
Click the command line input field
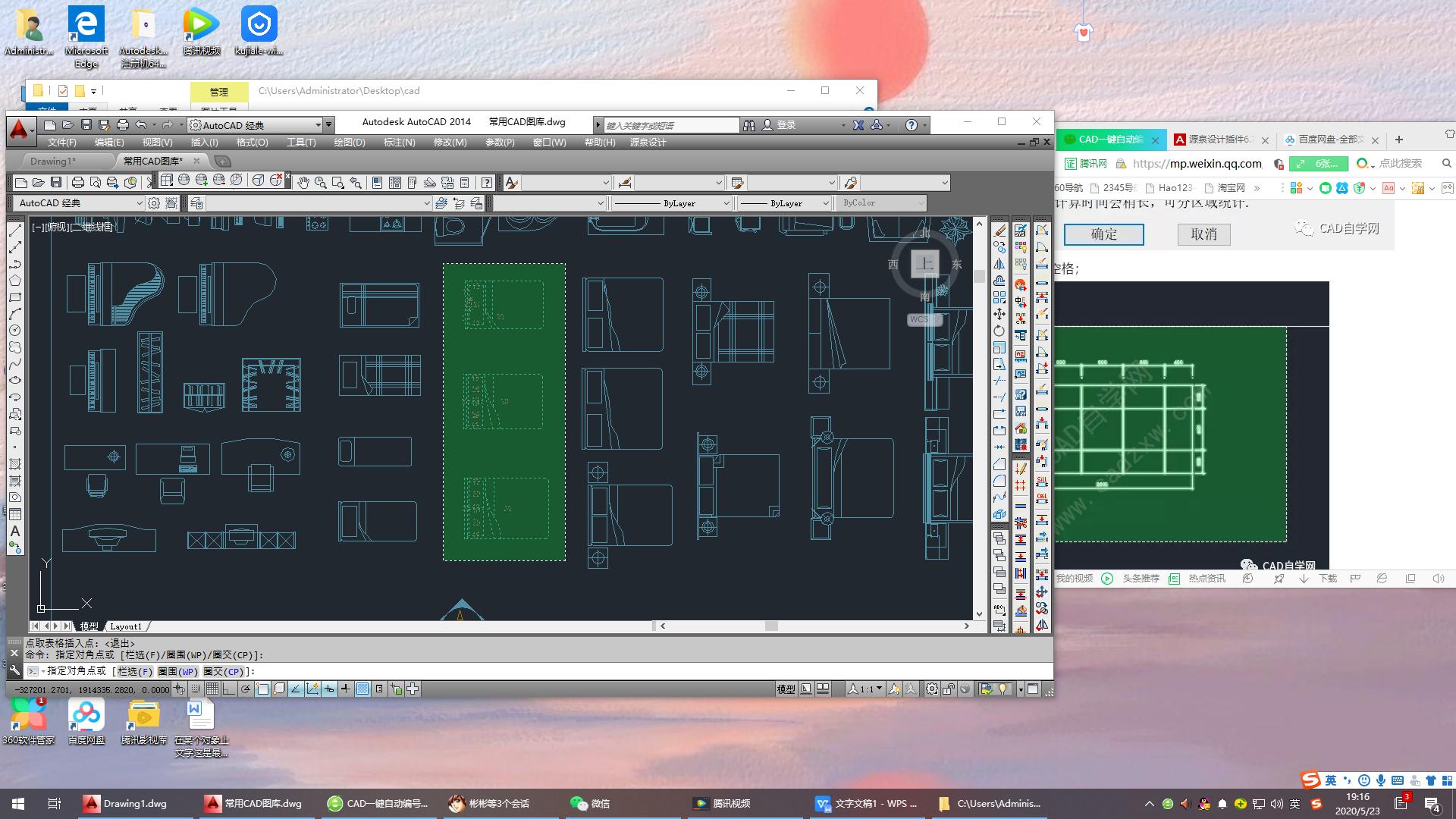click(531, 671)
